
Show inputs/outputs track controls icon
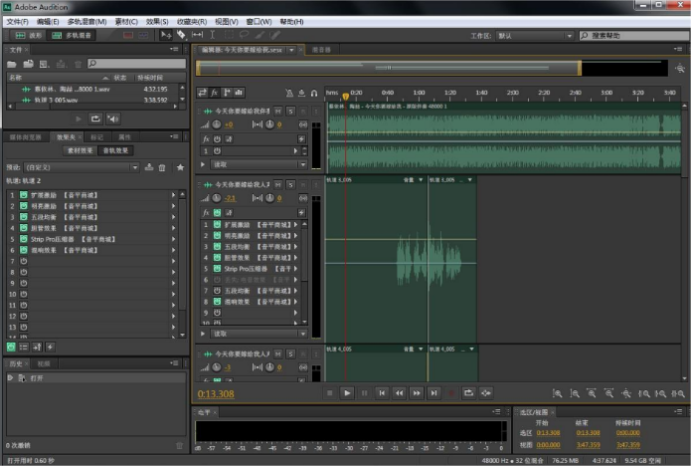[202, 93]
